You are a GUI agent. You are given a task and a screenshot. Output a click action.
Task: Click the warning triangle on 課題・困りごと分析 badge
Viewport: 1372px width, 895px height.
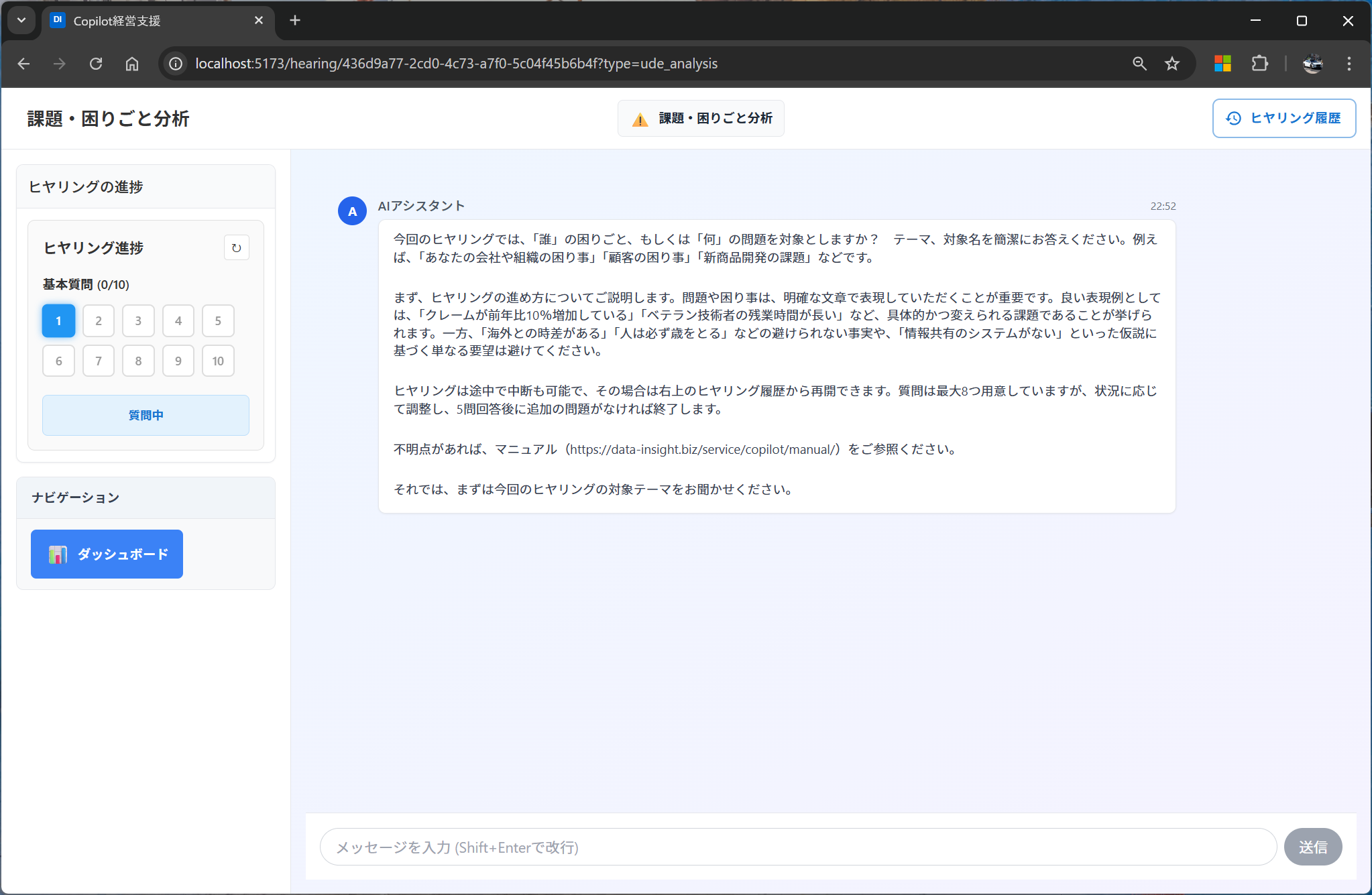pyautogui.click(x=640, y=118)
